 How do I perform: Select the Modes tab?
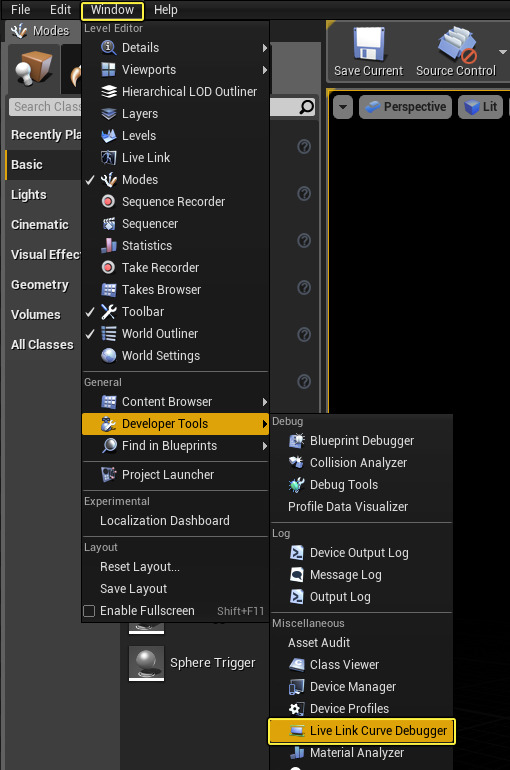coord(41,31)
